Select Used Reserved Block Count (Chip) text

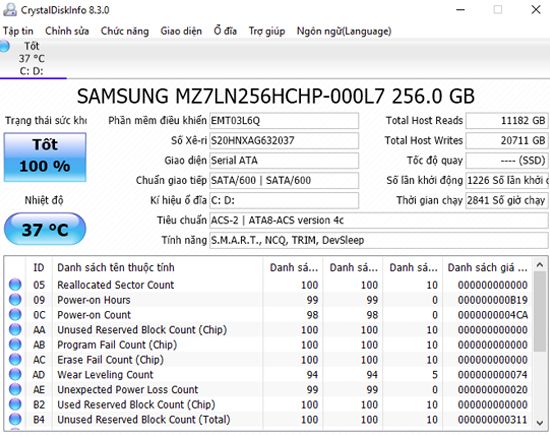coord(136,404)
